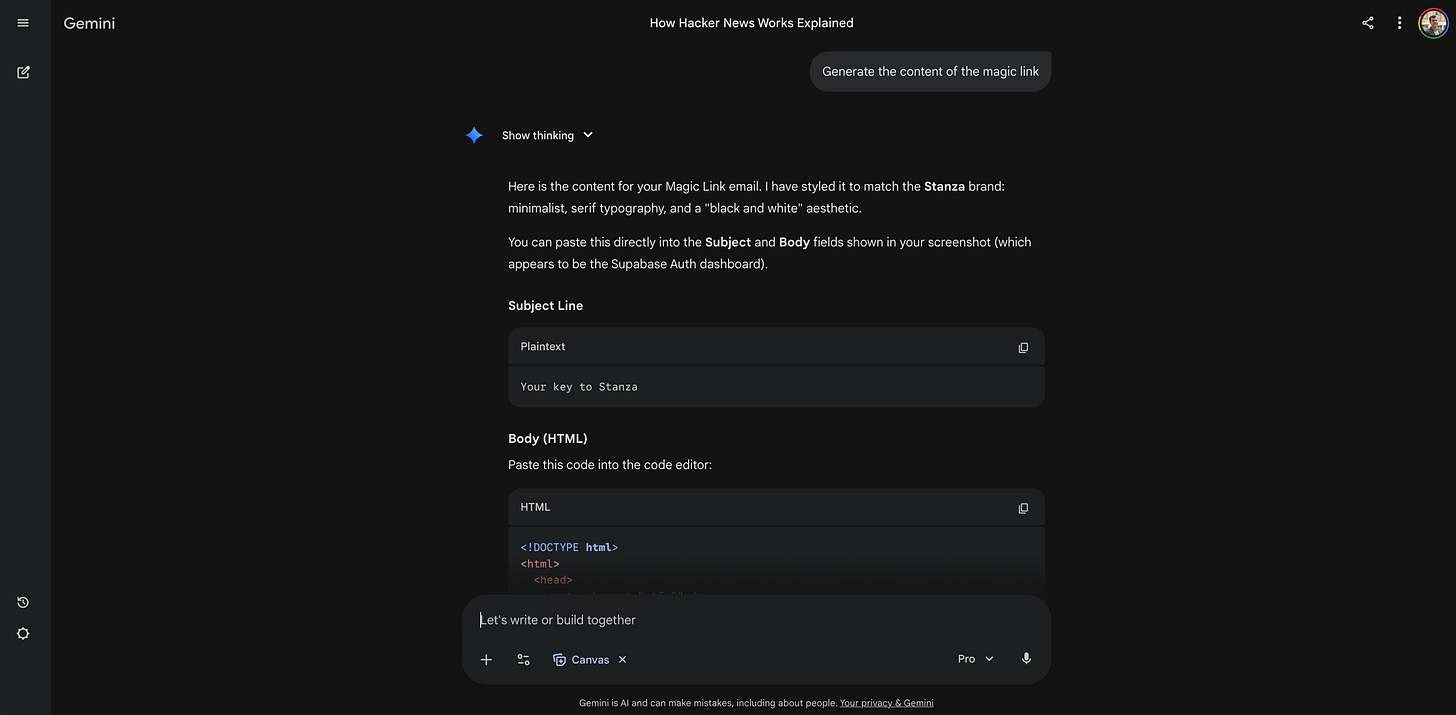Select the magic link prompt bubble
The image size is (1456, 715).
point(929,71)
